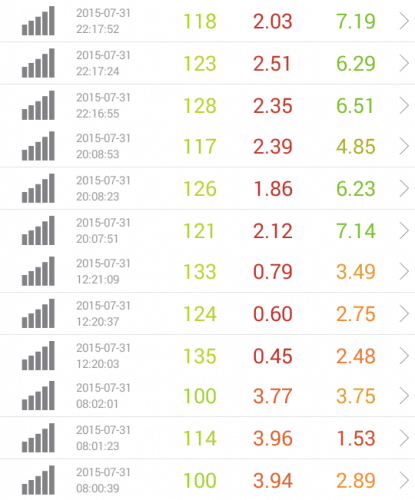Click the signal bars icon for 20:08:53 entry
The width and height of the screenshot is (415, 500).
[x=38, y=146]
